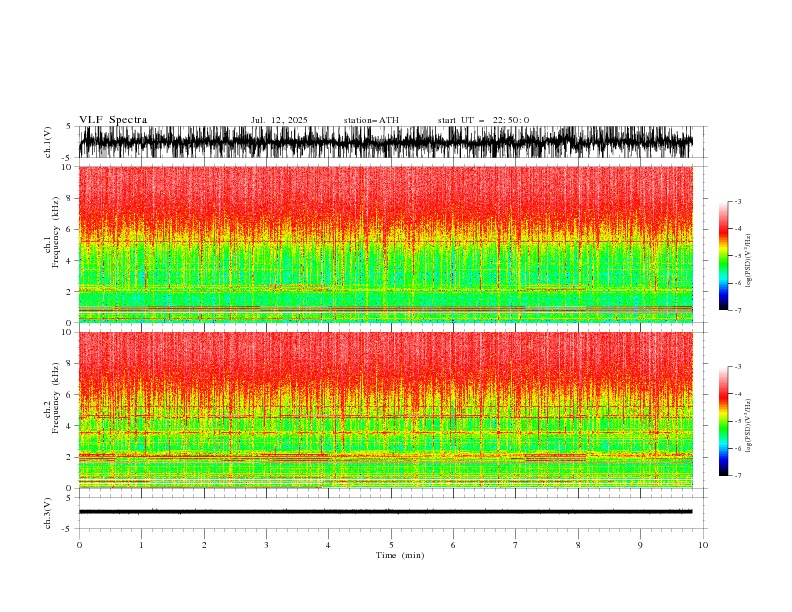Click the ch.1 colorbar "log(PSD)(V²/Hz)" label
The height and width of the screenshot is (612, 792).
coord(749,261)
